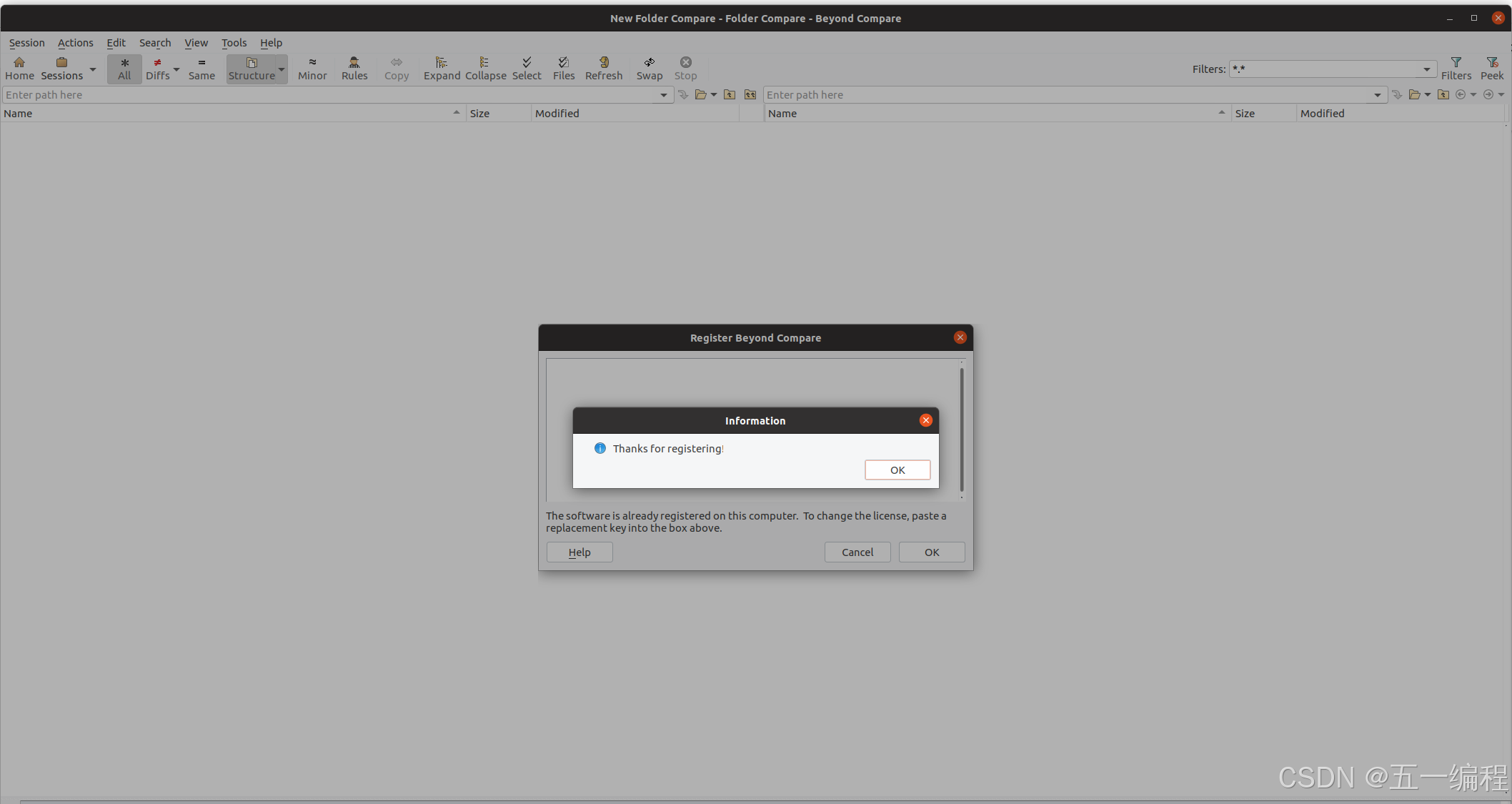Click the Stop toolbar icon
Viewport: 1512px width, 804px height.
[x=685, y=69]
